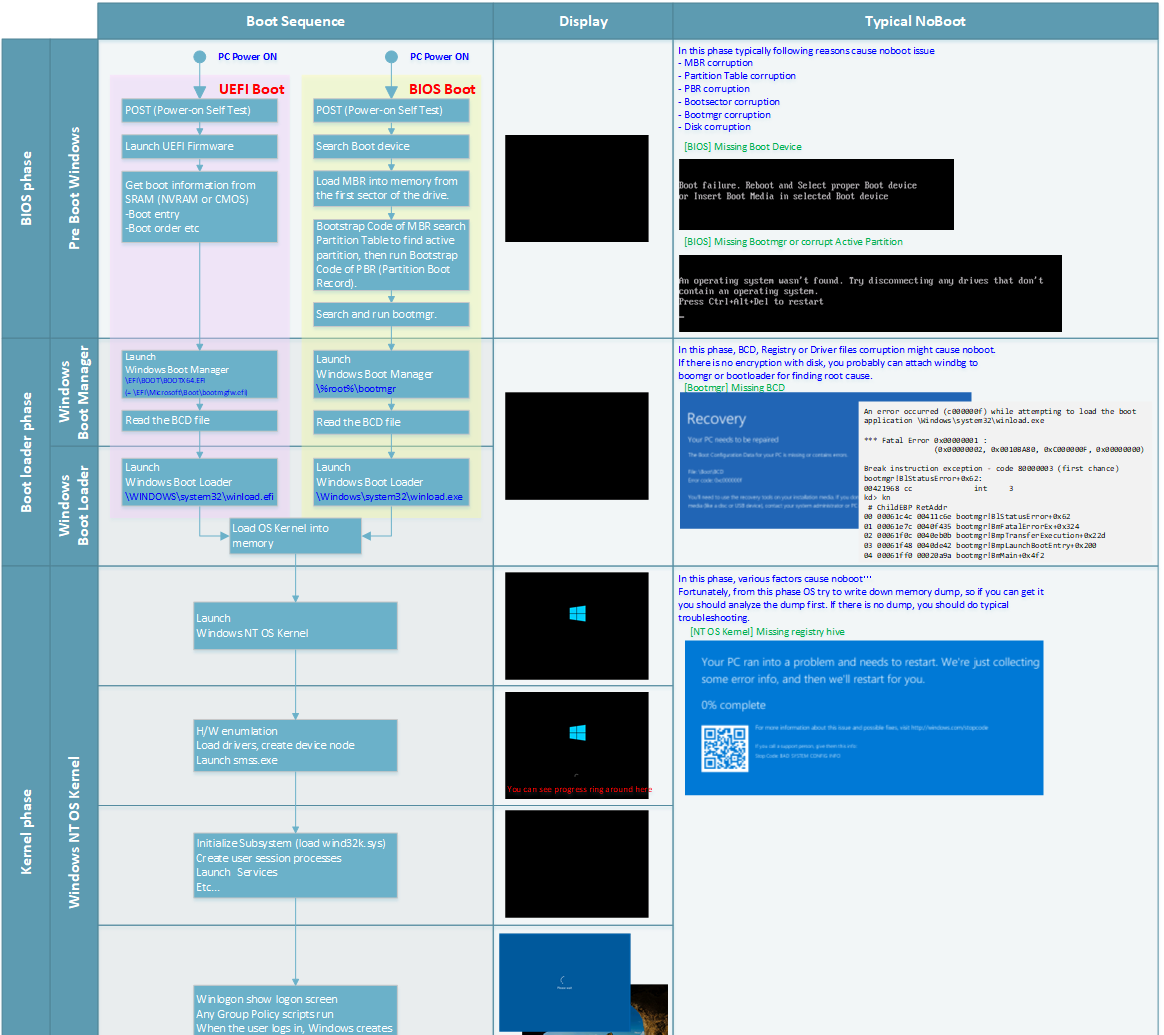Click the Windows logo in the NT Kernel launch display

point(578,613)
